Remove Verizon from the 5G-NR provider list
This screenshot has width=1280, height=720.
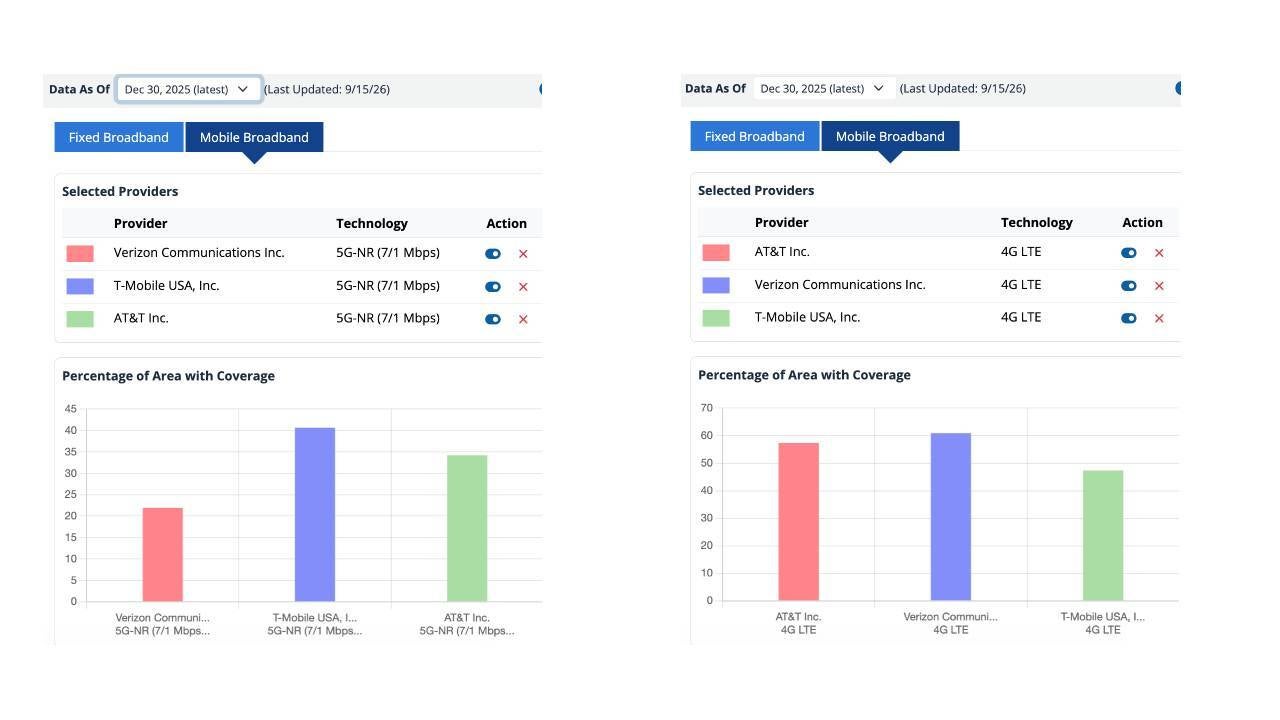[523, 254]
